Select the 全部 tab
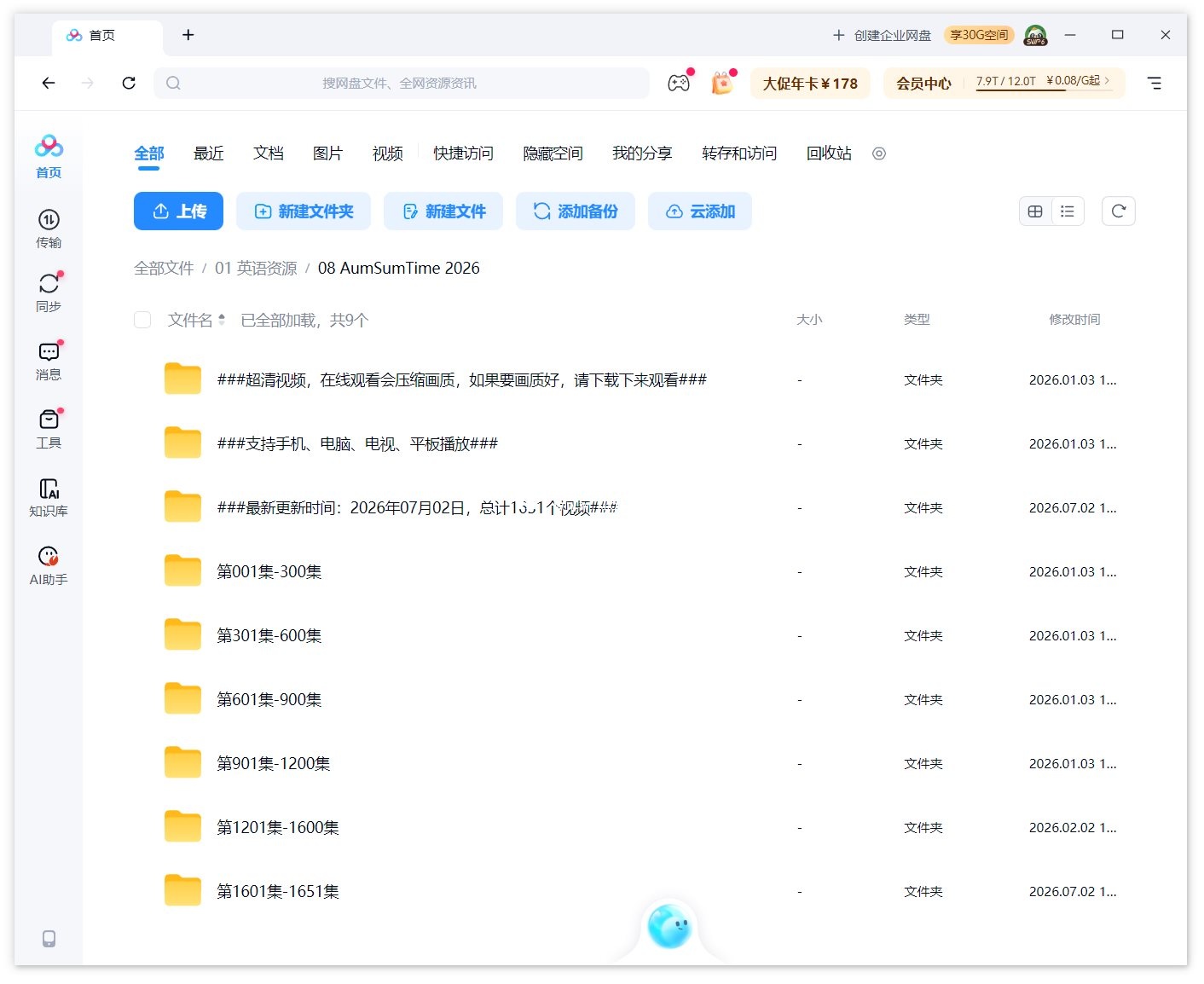Viewport: 1204px width, 984px height. click(x=149, y=153)
